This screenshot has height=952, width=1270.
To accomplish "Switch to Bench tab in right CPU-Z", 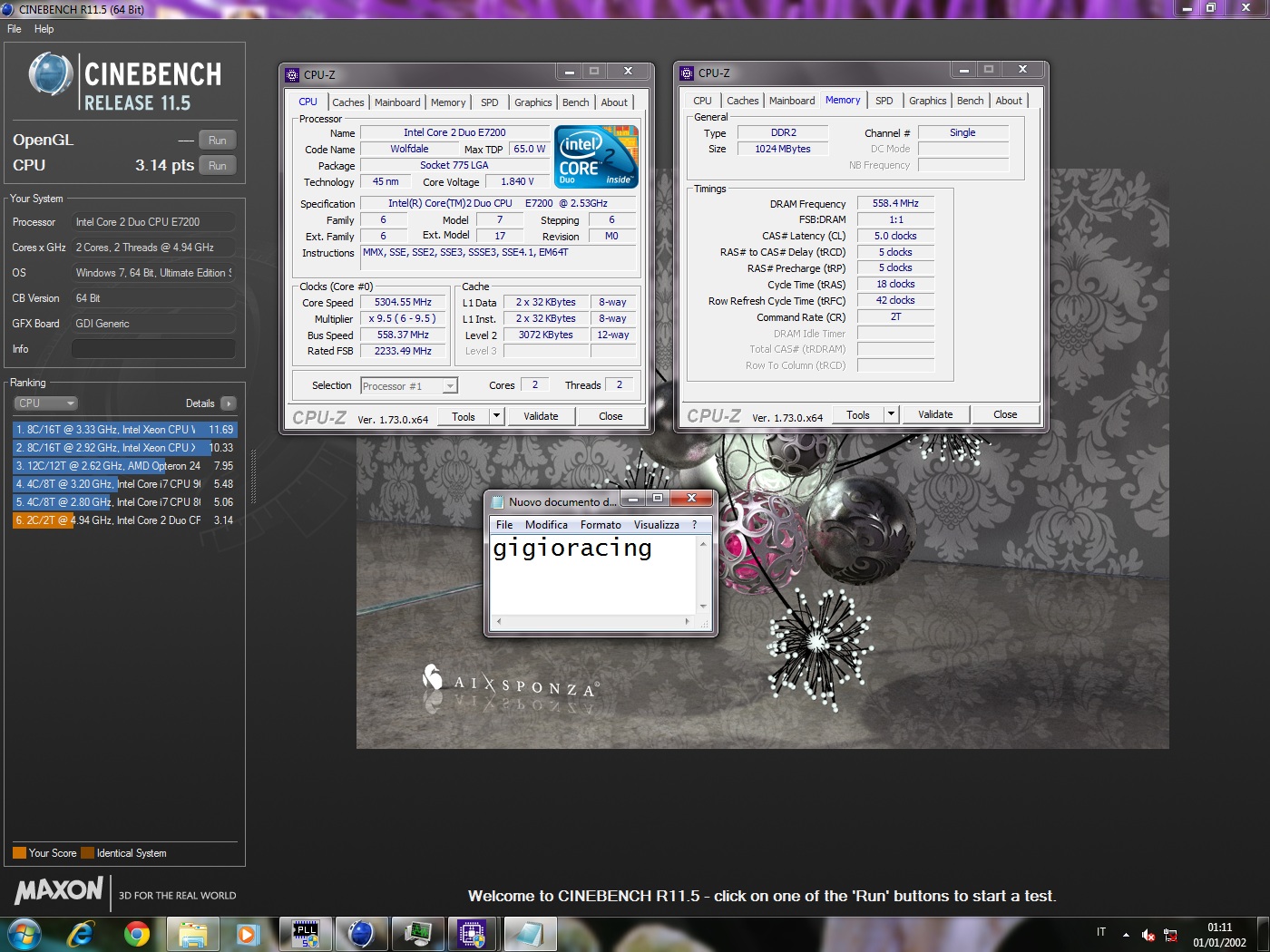I will pos(970,101).
